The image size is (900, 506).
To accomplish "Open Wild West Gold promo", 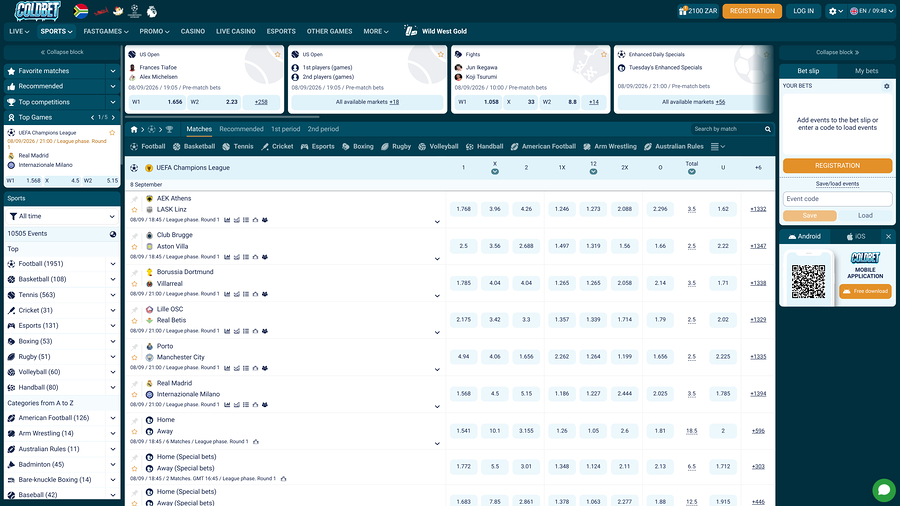I will 436,32.
